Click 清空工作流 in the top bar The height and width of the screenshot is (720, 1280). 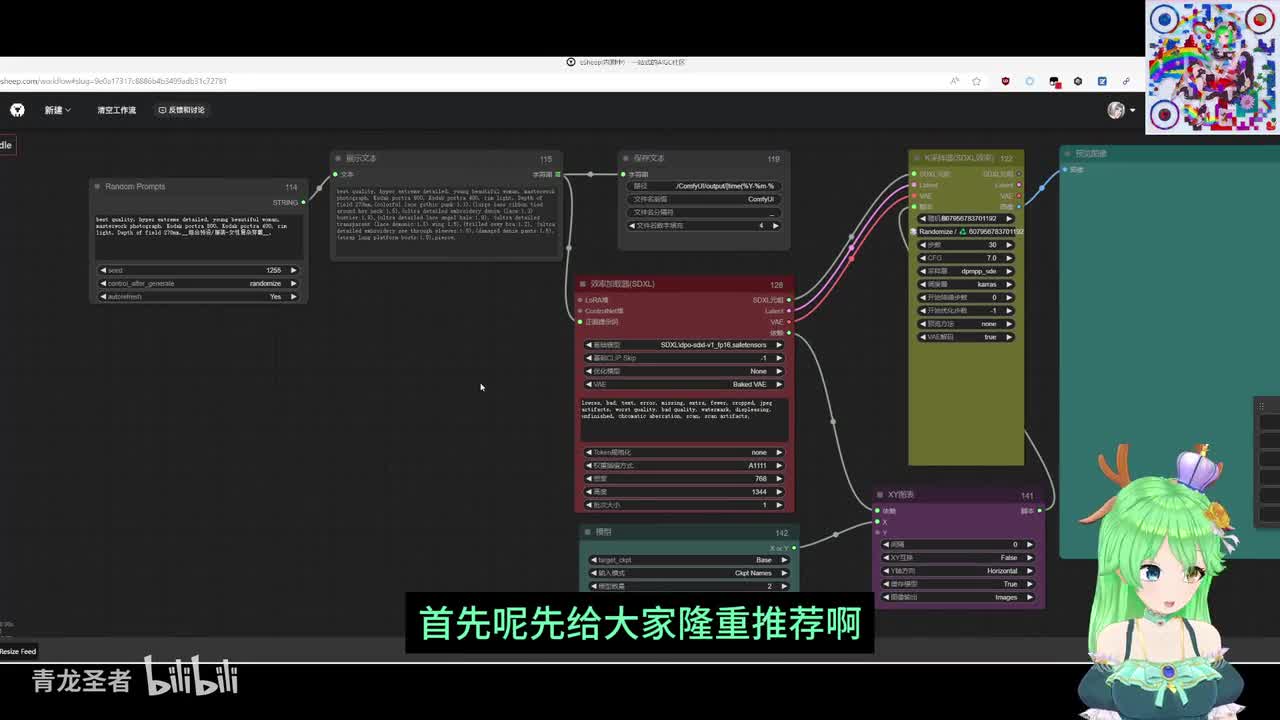(x=116, y=110)
